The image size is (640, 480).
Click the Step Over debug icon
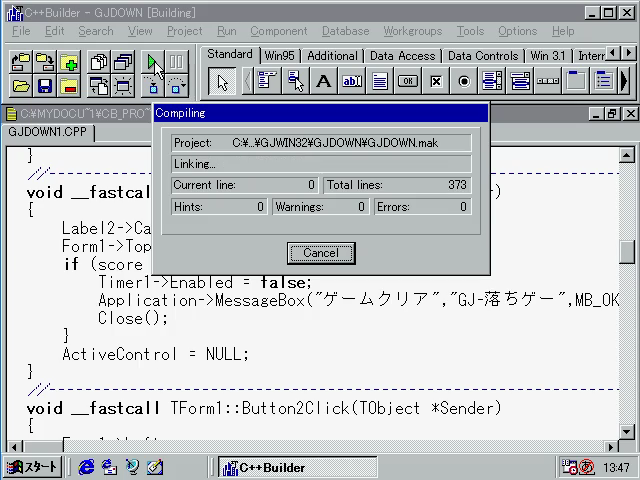tap(176, 86)
